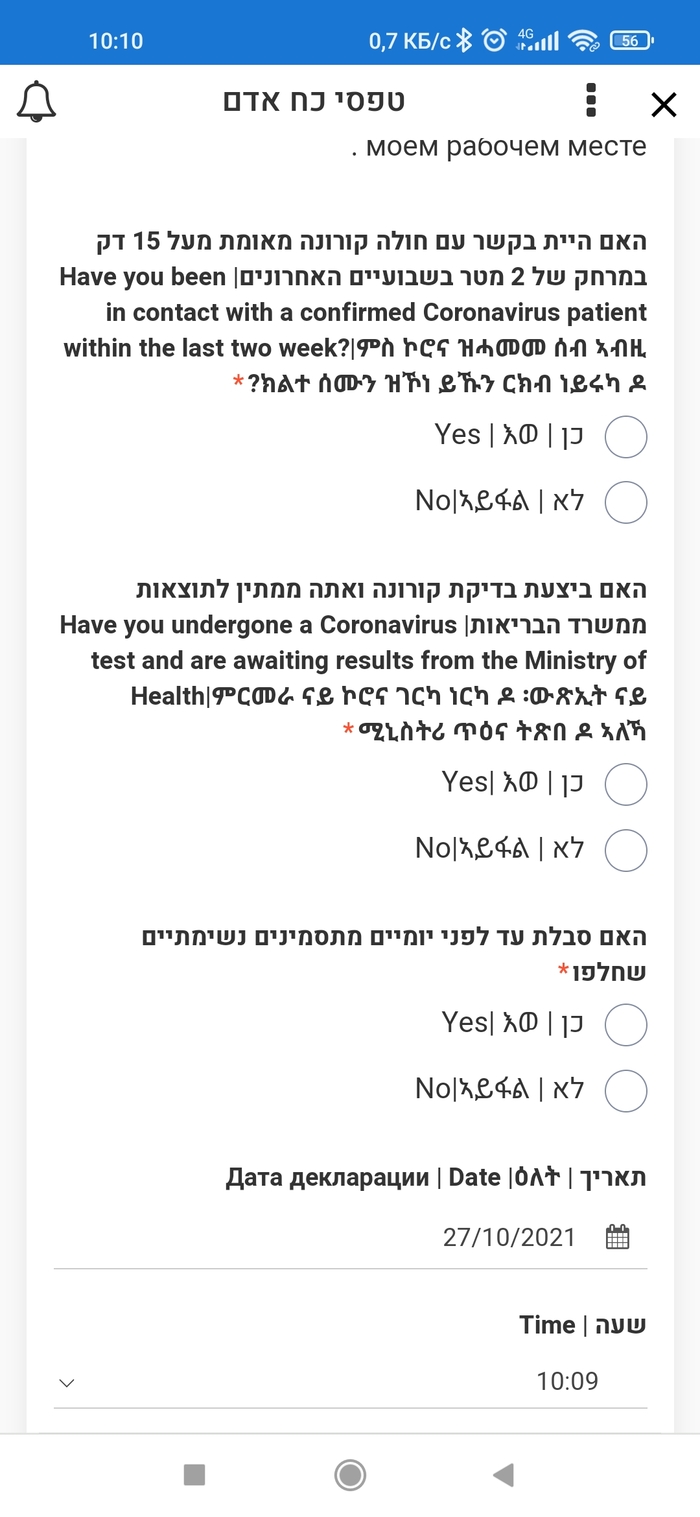The height and width of the screenshot is (1517, 700).
Task: Tap the notification bell icon
Action: [37, 102]
